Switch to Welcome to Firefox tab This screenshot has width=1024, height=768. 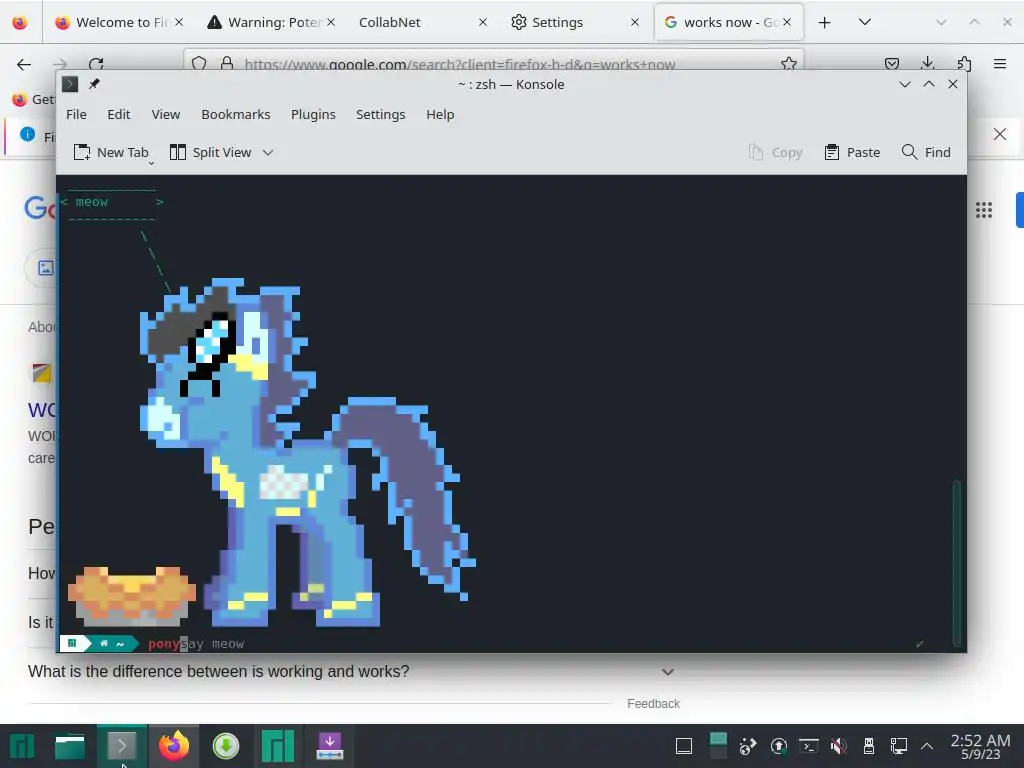coord(120,22)
